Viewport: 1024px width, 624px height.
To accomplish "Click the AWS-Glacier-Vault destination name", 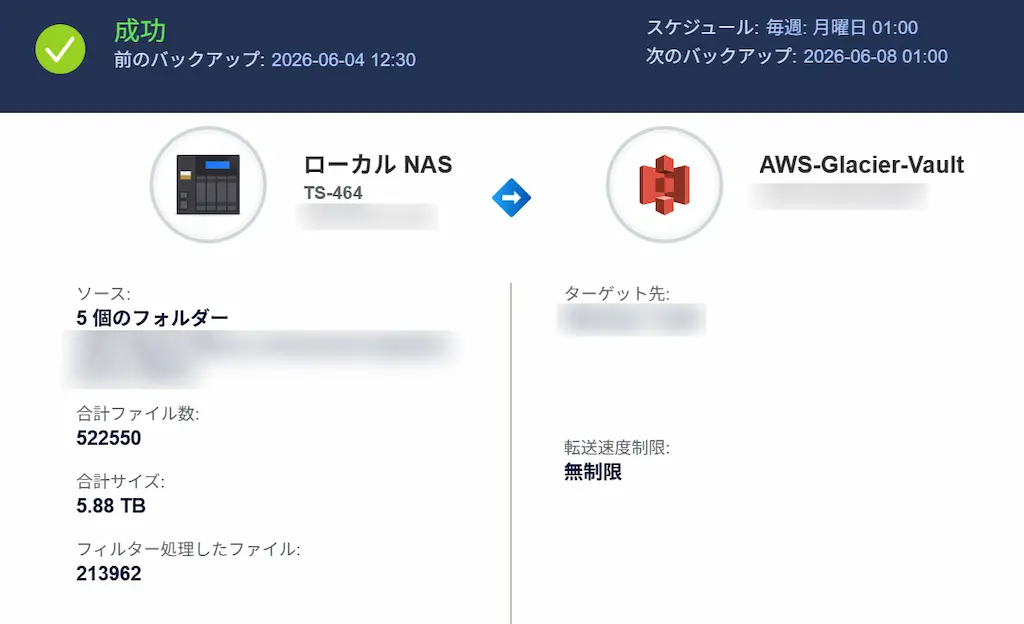I will tap(861, 164).
